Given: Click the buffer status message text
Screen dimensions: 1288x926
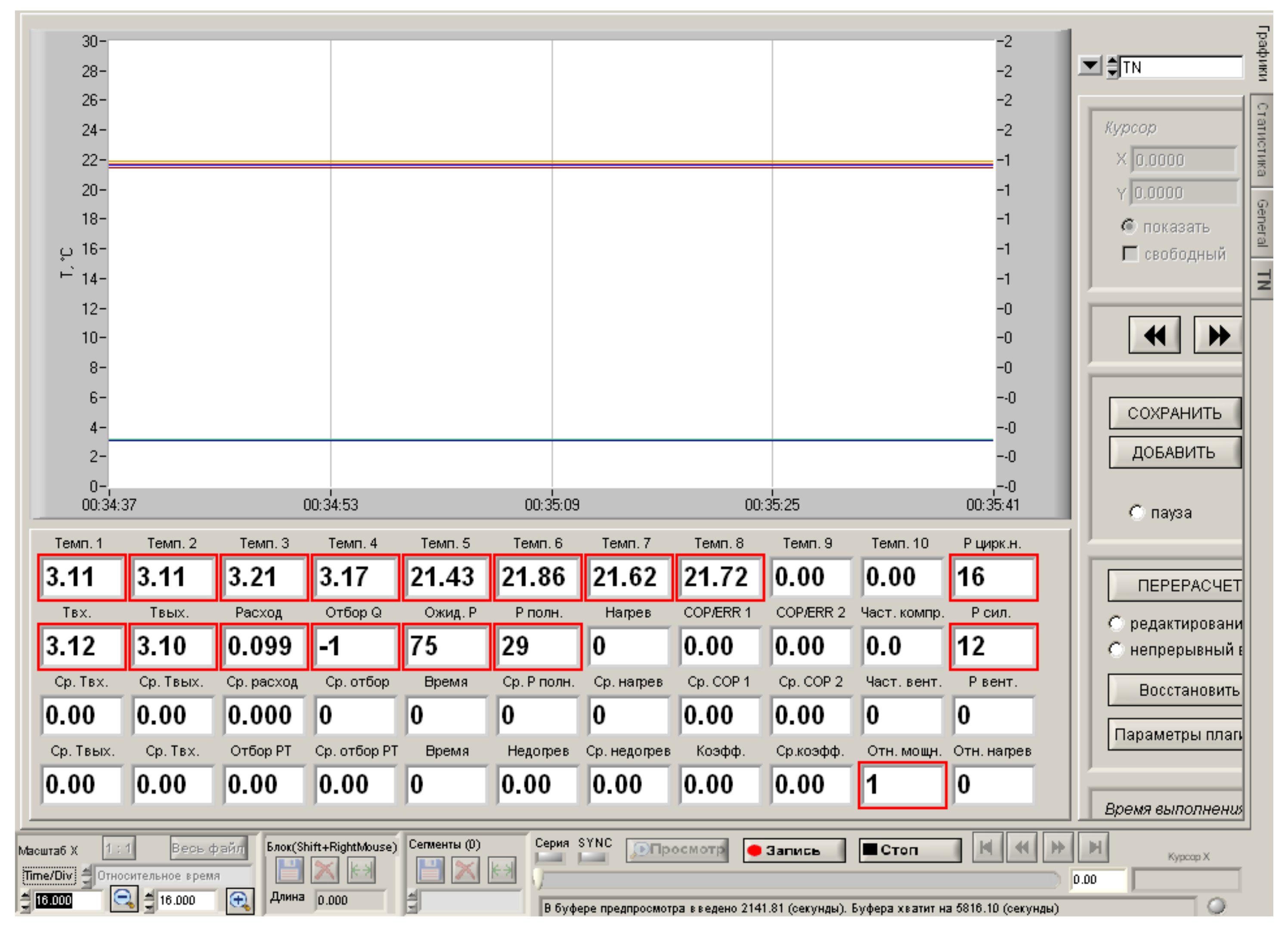Looking at the screenshot, I should pyautogui.click(x=801, y=908).
